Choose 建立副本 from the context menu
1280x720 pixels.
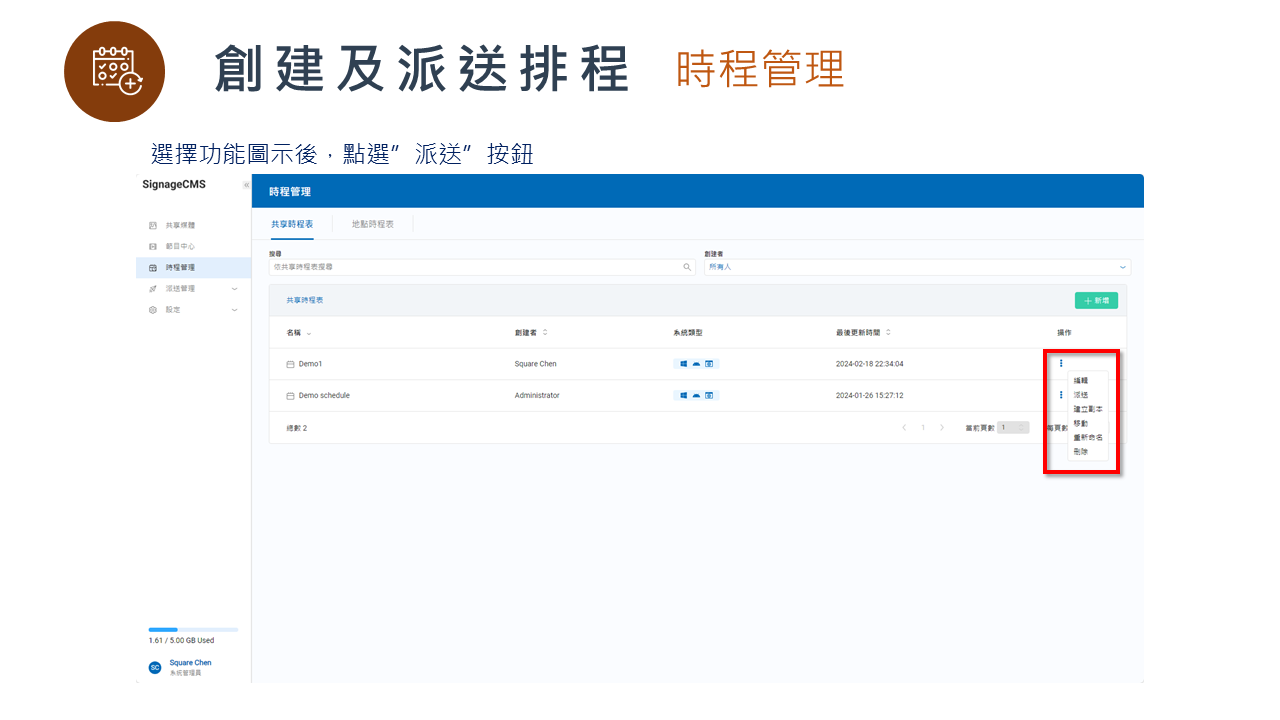tap(1088, 409)
